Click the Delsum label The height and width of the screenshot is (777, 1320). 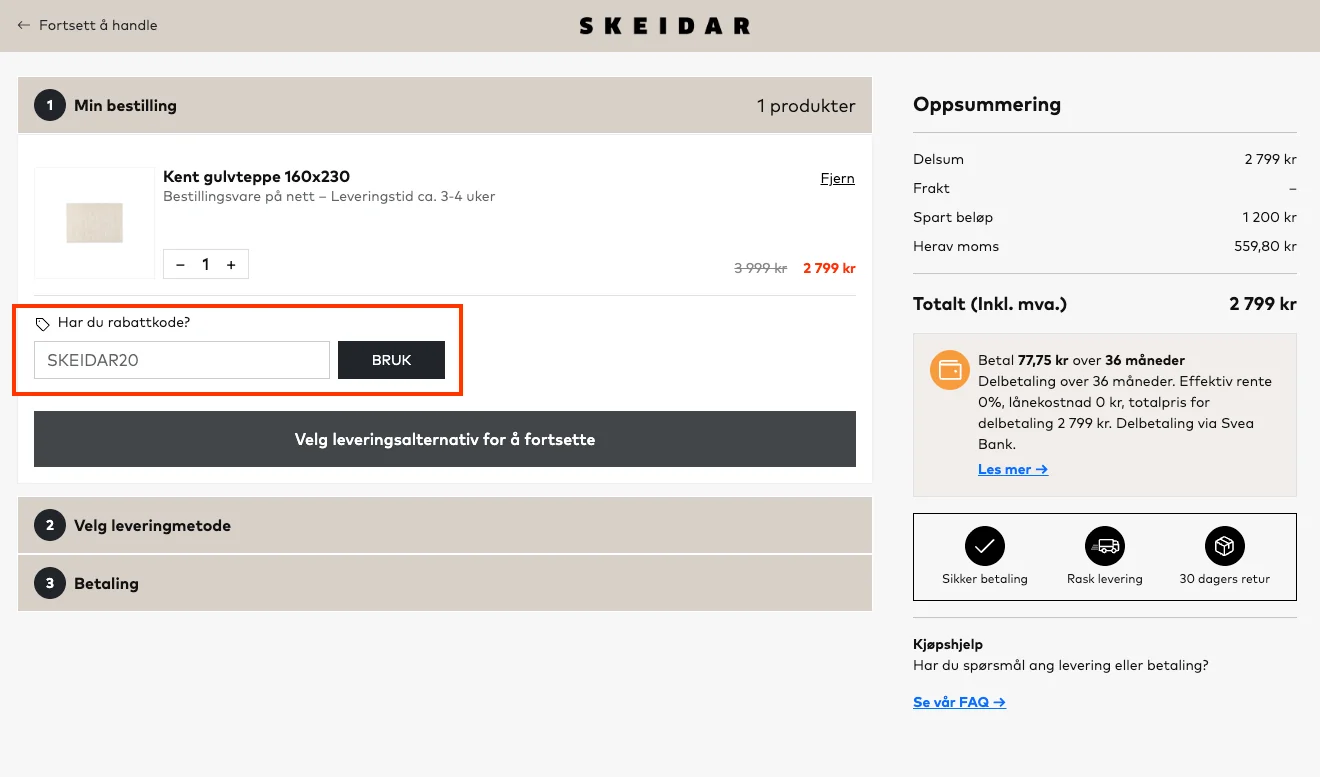point(938,159)
